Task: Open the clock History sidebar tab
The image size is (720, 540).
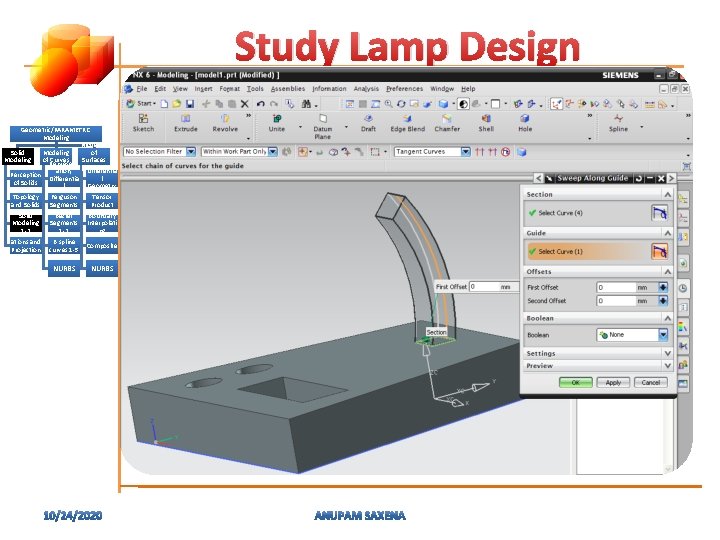Action: (x=683, y=288)
